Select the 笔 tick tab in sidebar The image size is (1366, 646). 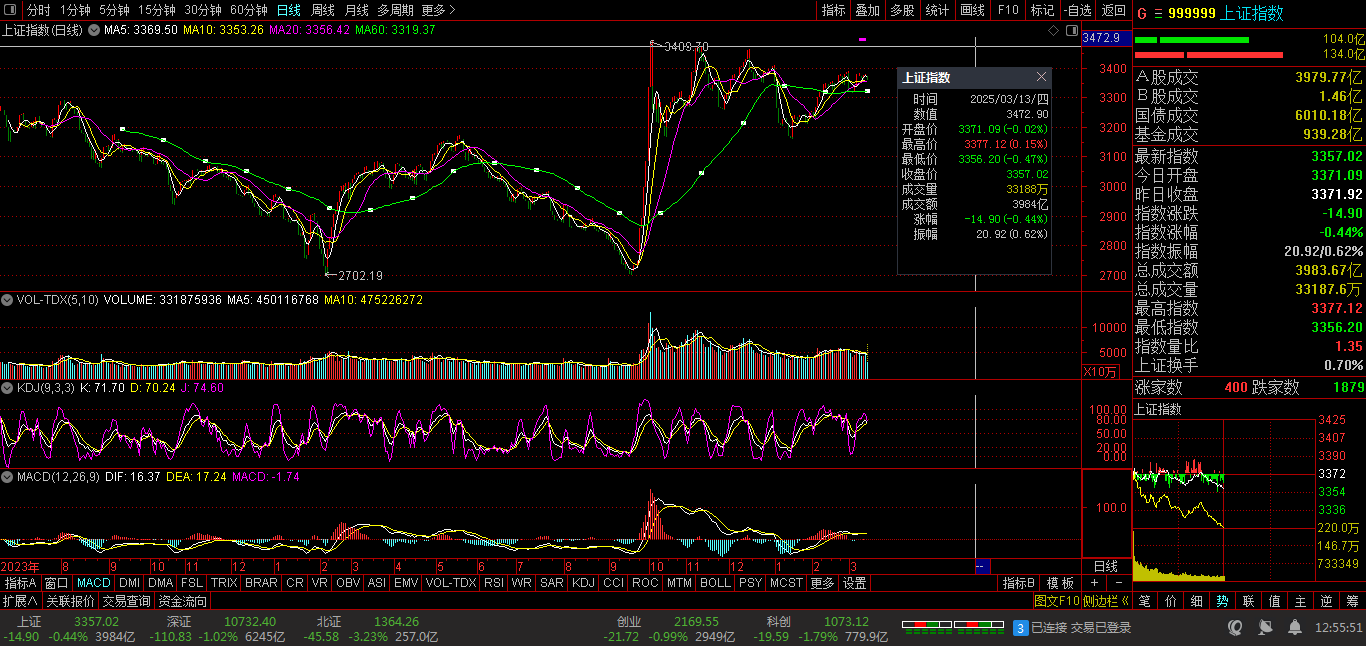(1145, 601)
